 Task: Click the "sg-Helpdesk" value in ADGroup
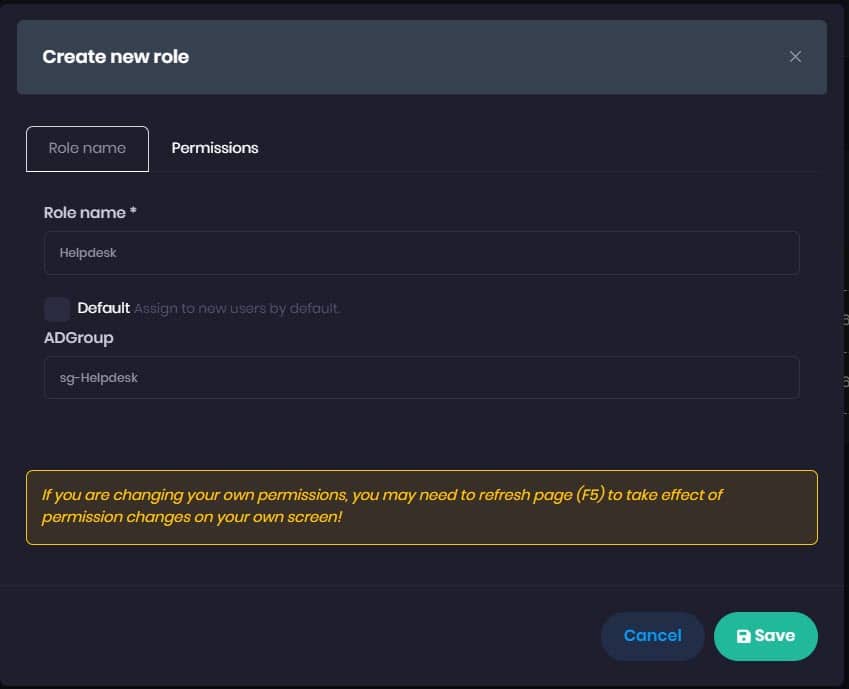[97, 378]
